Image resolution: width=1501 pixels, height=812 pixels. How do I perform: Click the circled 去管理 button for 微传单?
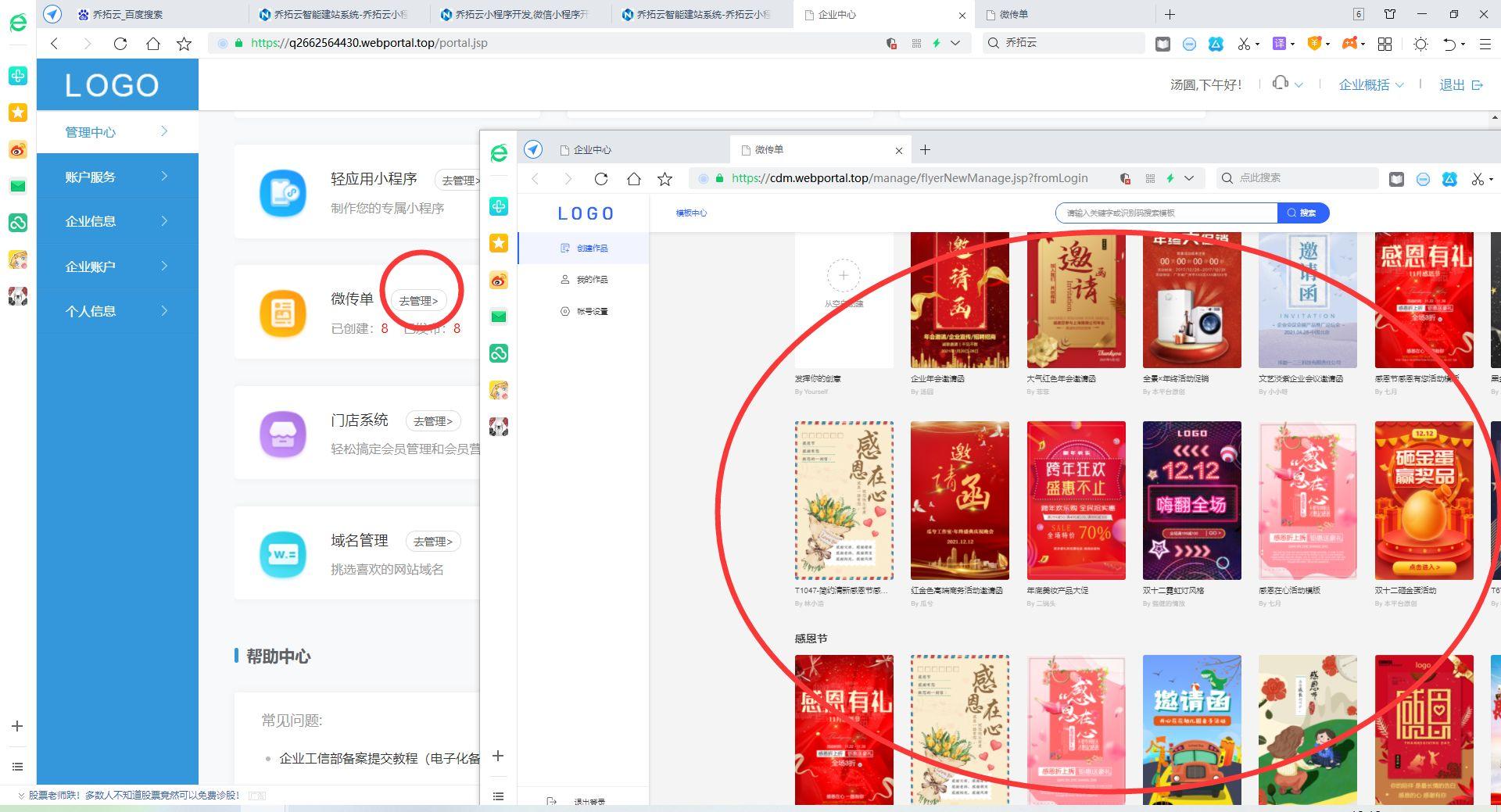pos(417,299)
